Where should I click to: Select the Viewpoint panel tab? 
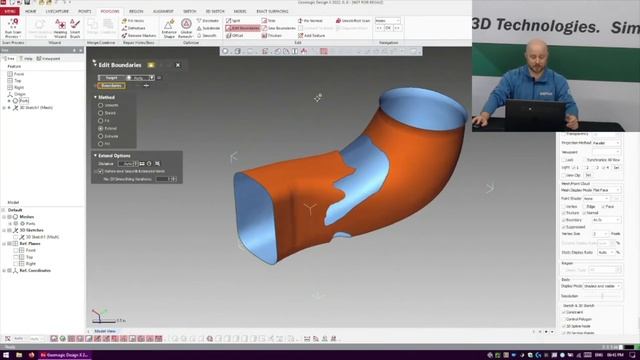pos(49,59)
